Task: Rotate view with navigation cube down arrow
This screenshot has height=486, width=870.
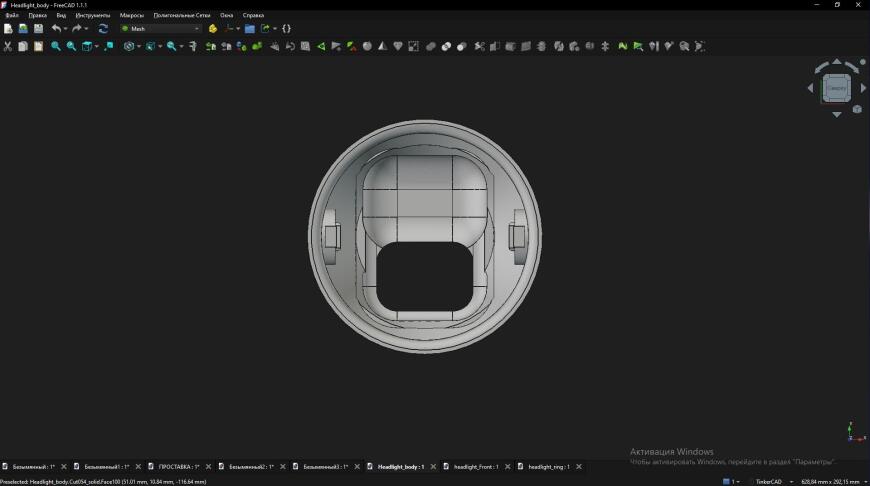Action: coord(837,114)
